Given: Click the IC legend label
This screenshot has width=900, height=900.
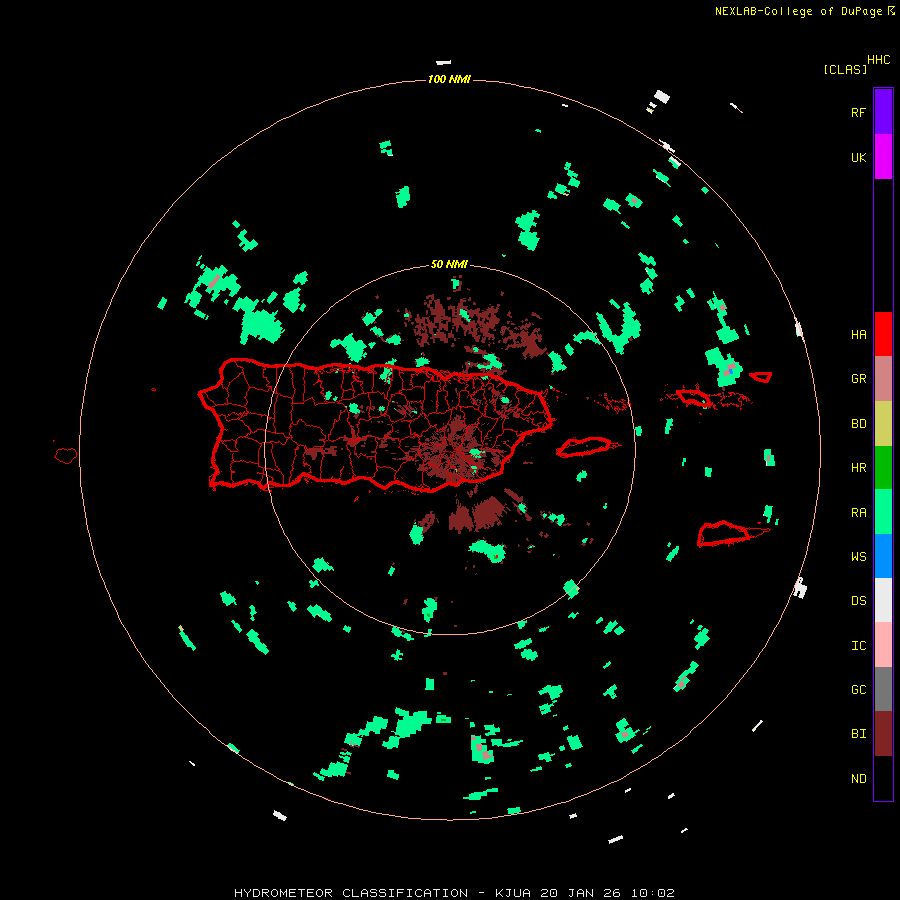Looking at the screenshot, I should pos(858,645).
